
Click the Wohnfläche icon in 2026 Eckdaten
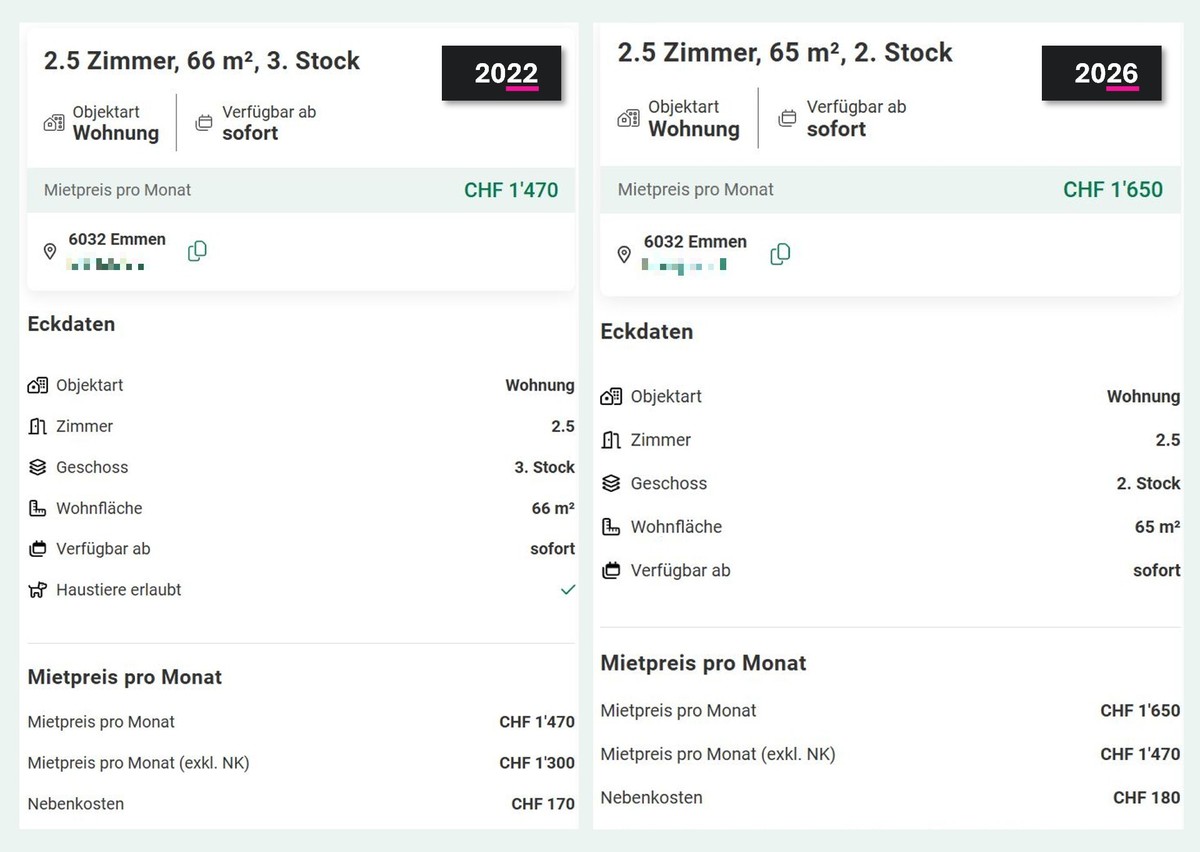point(611,527)
